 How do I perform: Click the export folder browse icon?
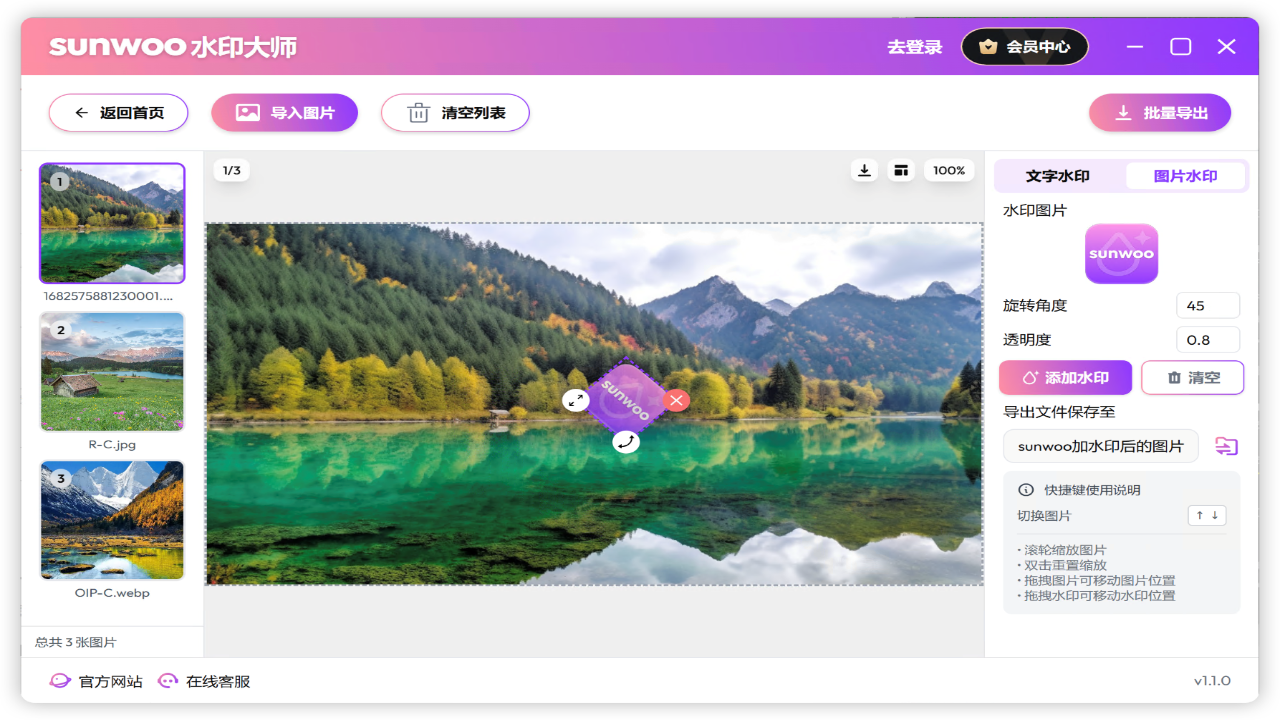[1226, 446]
